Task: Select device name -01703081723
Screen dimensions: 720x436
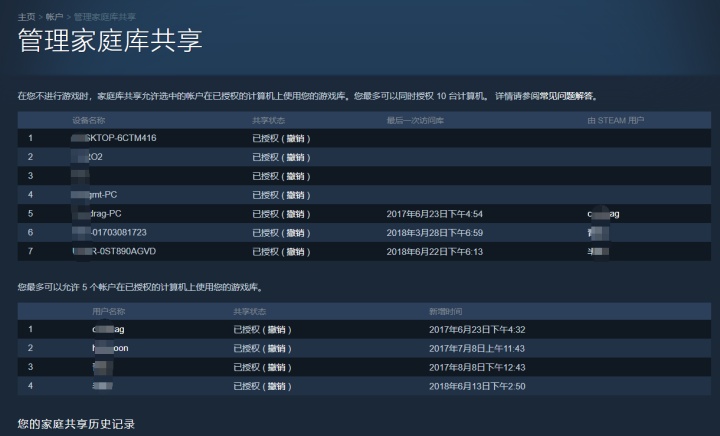Action: coord(109,232)
